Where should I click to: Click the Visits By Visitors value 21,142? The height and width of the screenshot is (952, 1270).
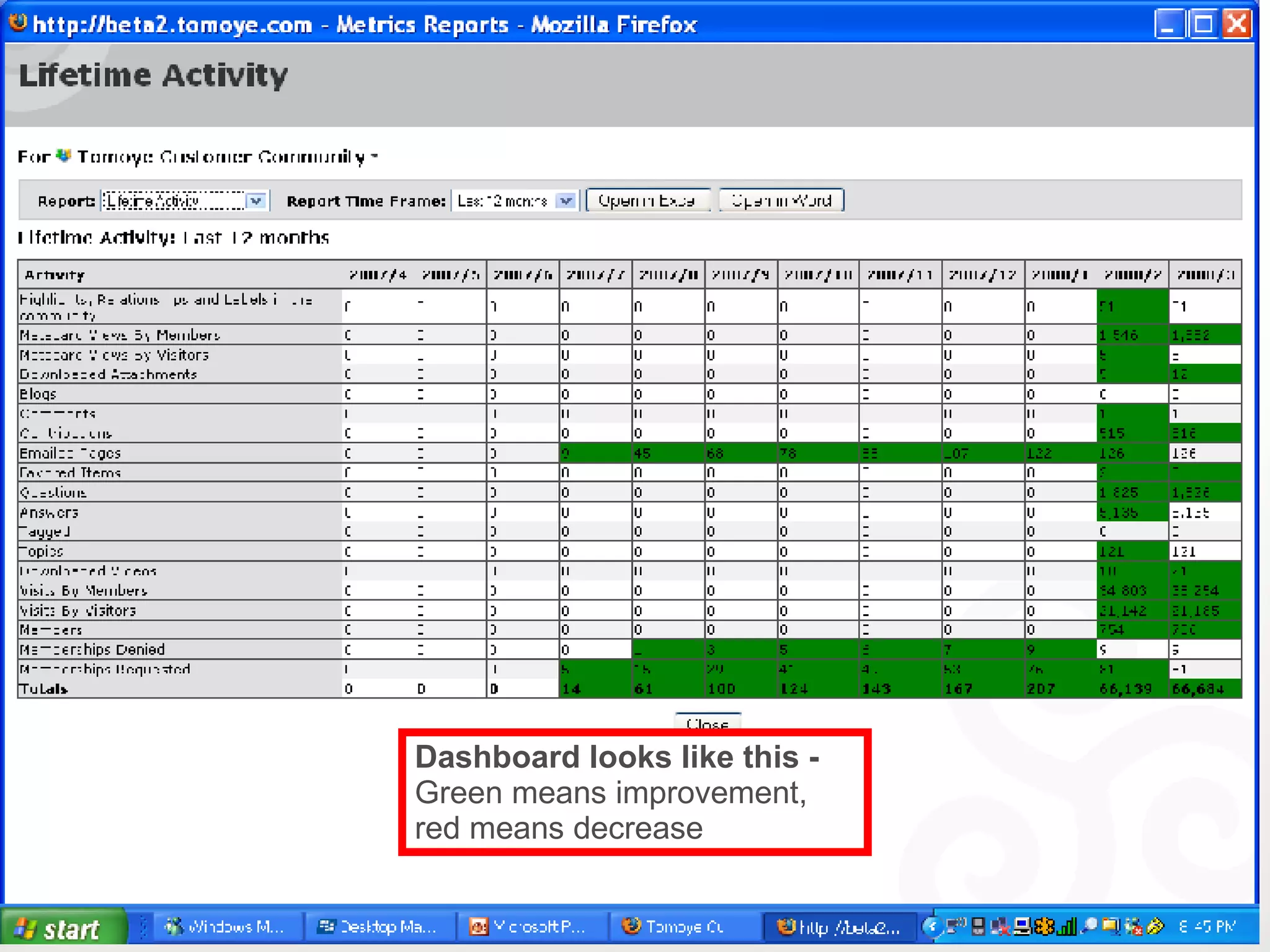coord(1124,610)
